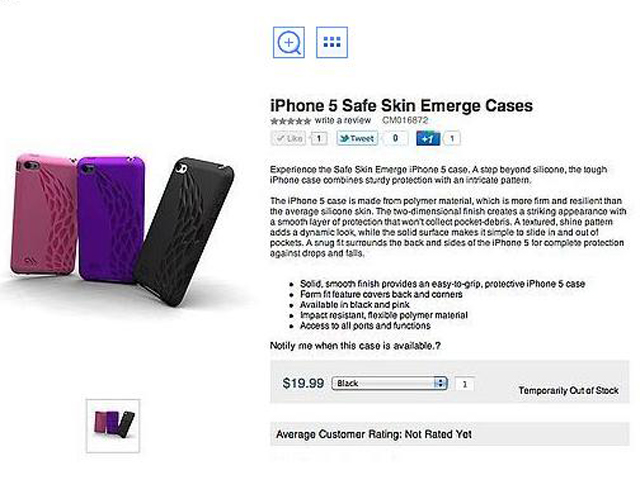Click the black case in main image
Screen dimensions: 640x480
[184, 232]
